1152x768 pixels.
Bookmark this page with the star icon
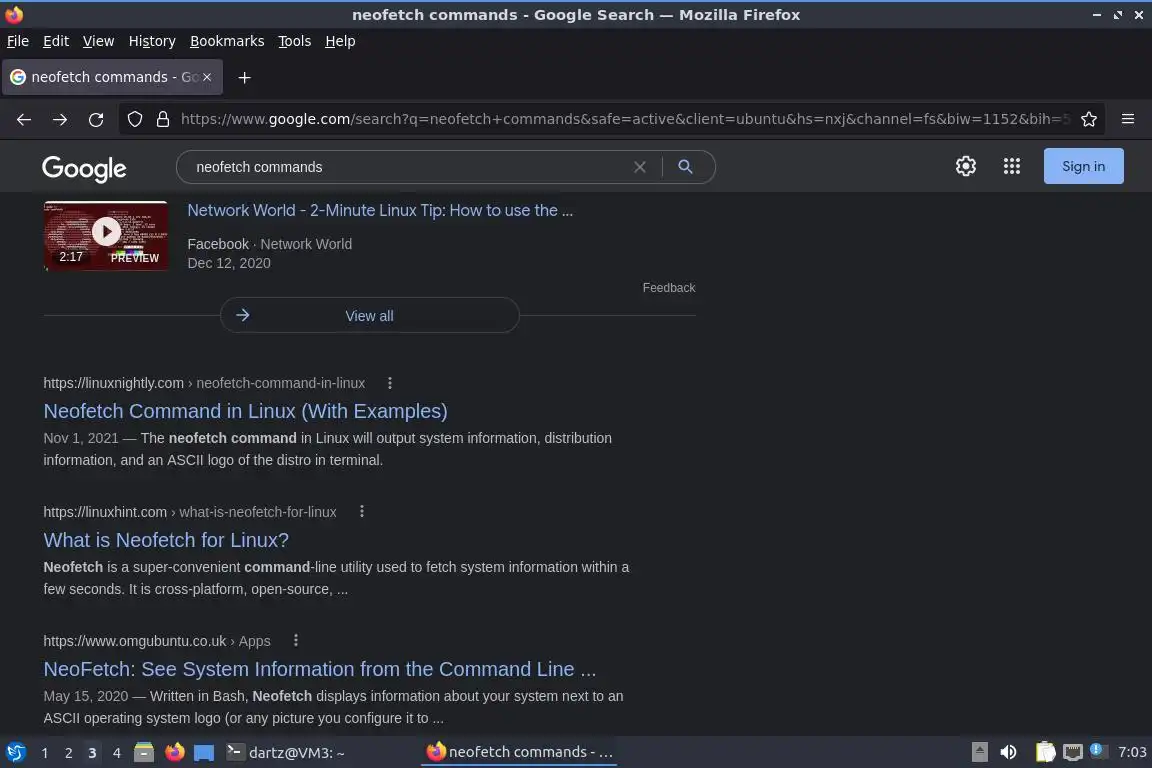[x=1089, y=119]
